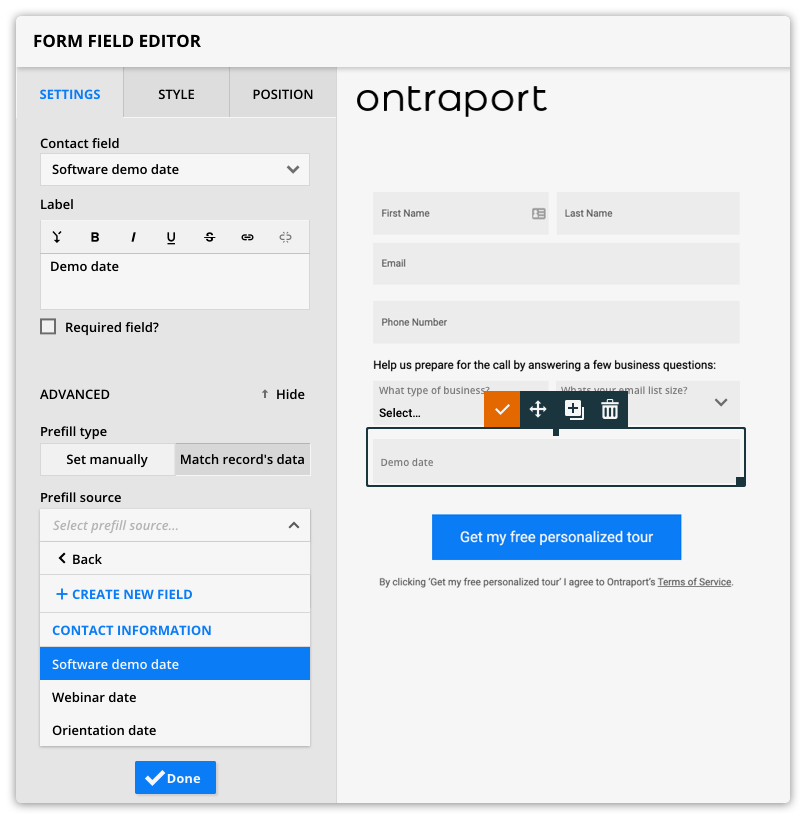Click the Last Name field
Image resolution: width=806 pixels, height=819 pixels.
click(648, 213)
